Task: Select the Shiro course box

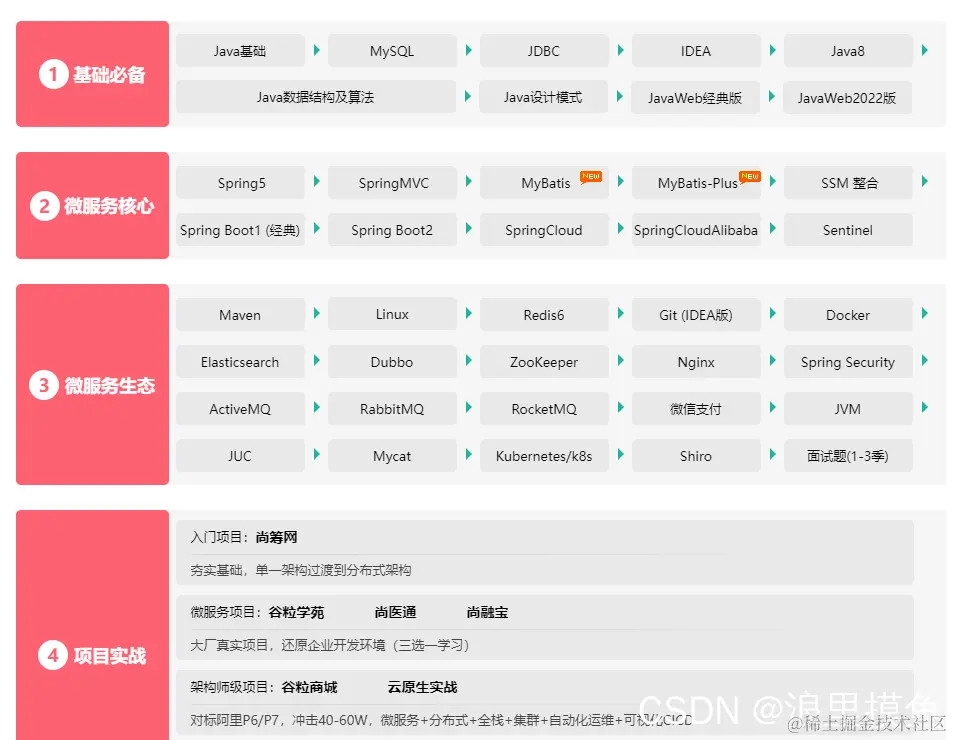Action: coord(696,456)
